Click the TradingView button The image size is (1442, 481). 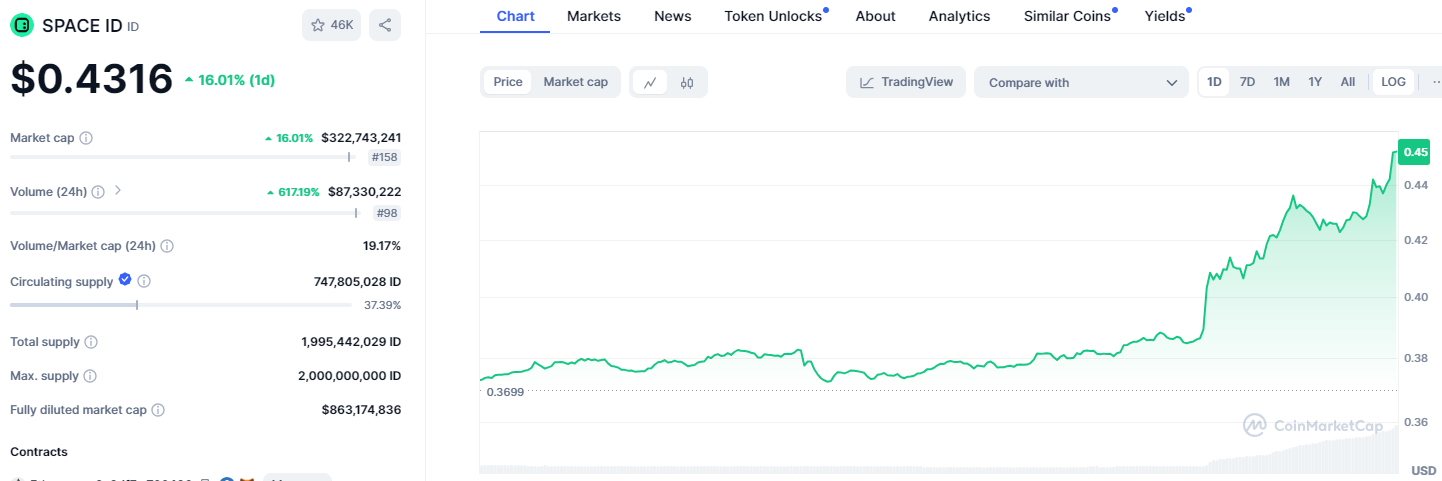click(906, 82)
